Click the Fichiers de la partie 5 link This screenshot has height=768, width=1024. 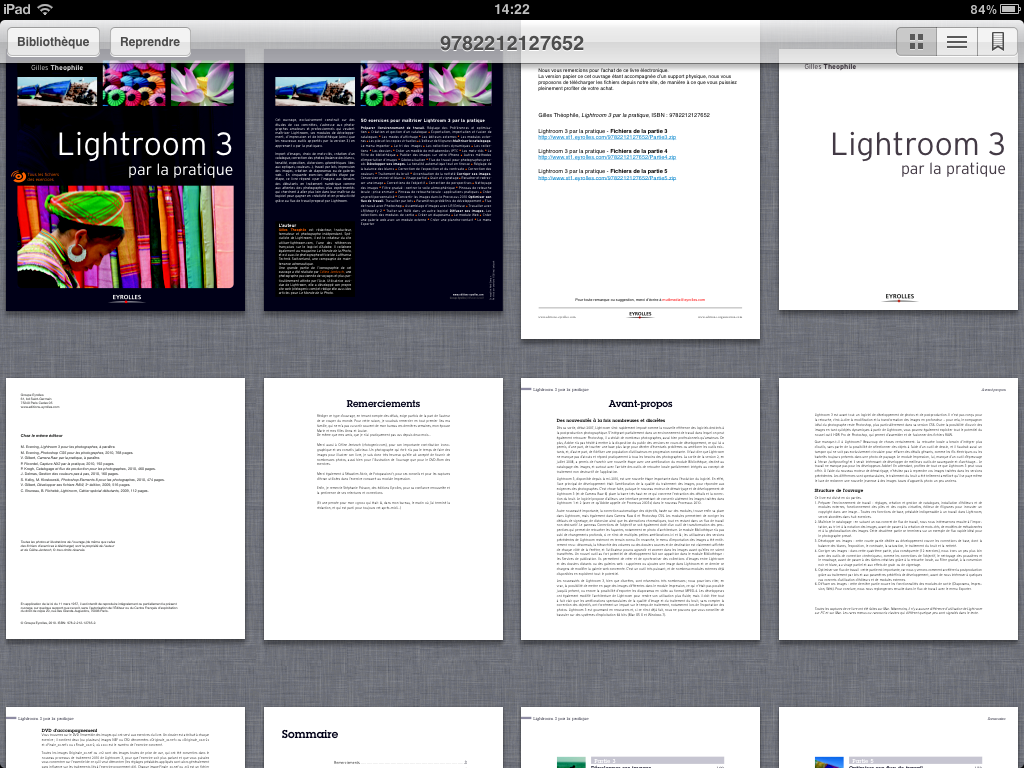tap(607, 178)
